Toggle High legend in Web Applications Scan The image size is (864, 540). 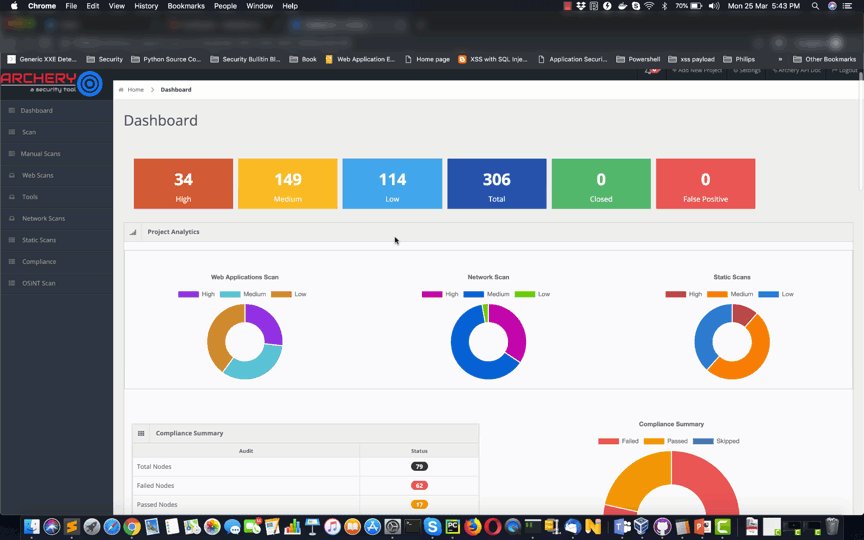tap(196, 294)
